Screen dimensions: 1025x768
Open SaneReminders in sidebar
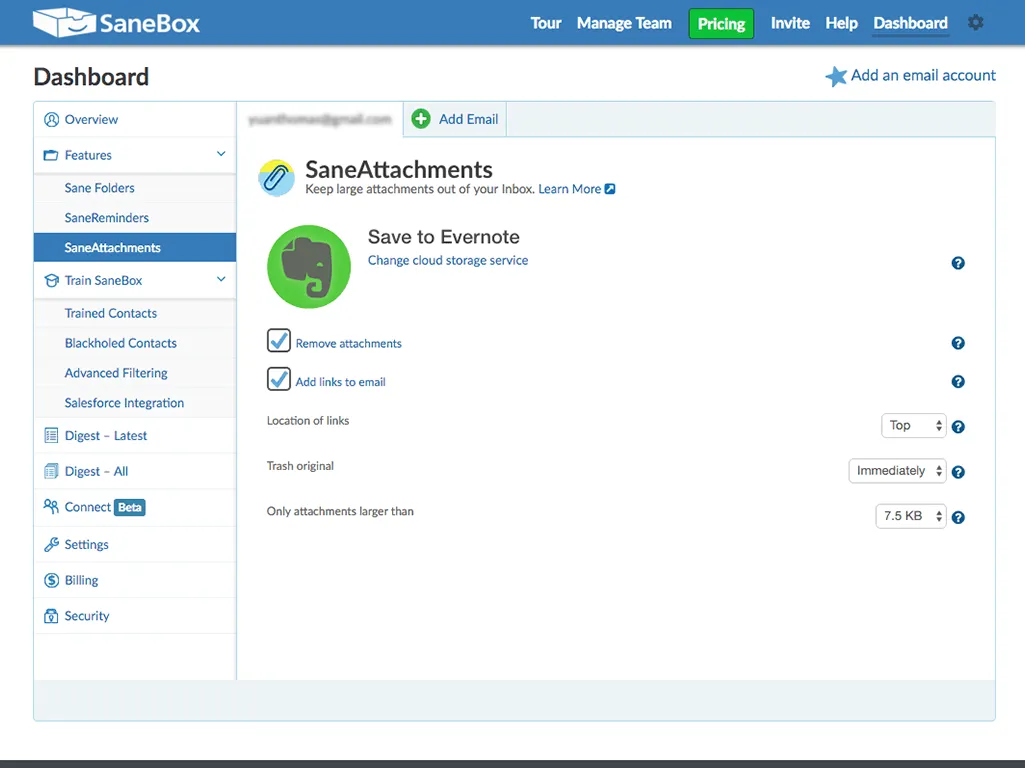pos(107,218)
